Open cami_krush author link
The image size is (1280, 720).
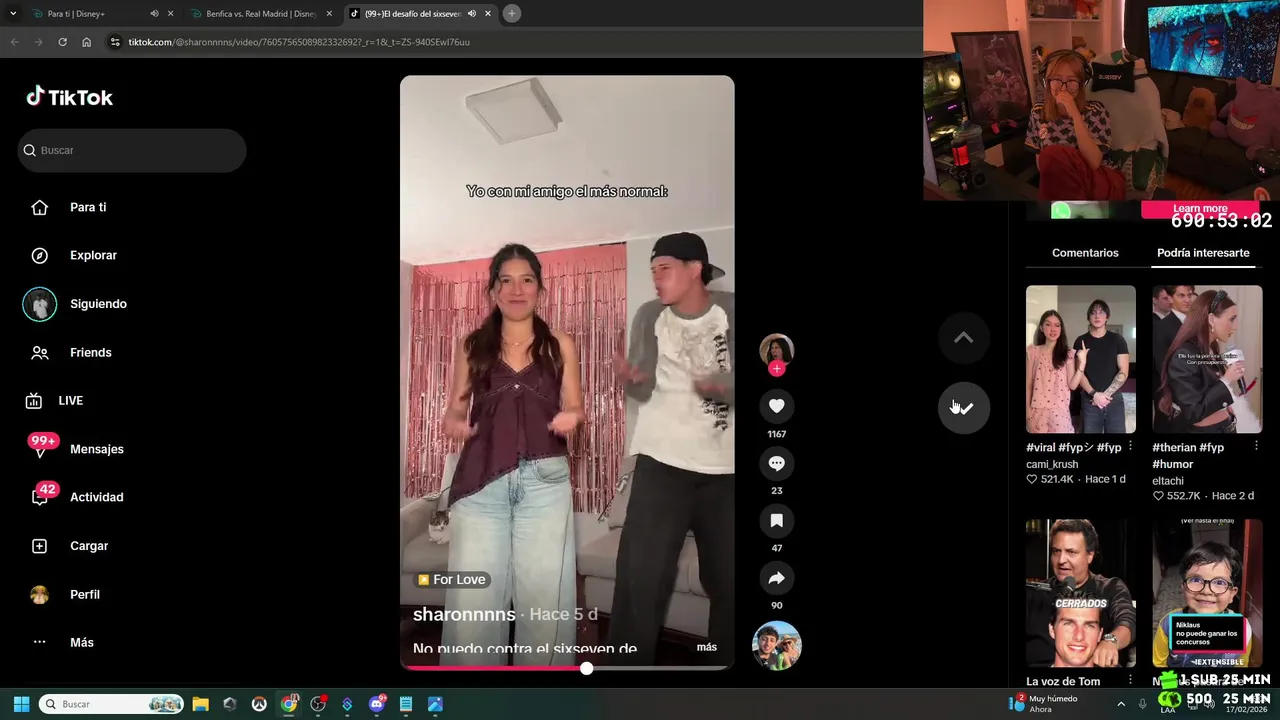click(1052, 464)
